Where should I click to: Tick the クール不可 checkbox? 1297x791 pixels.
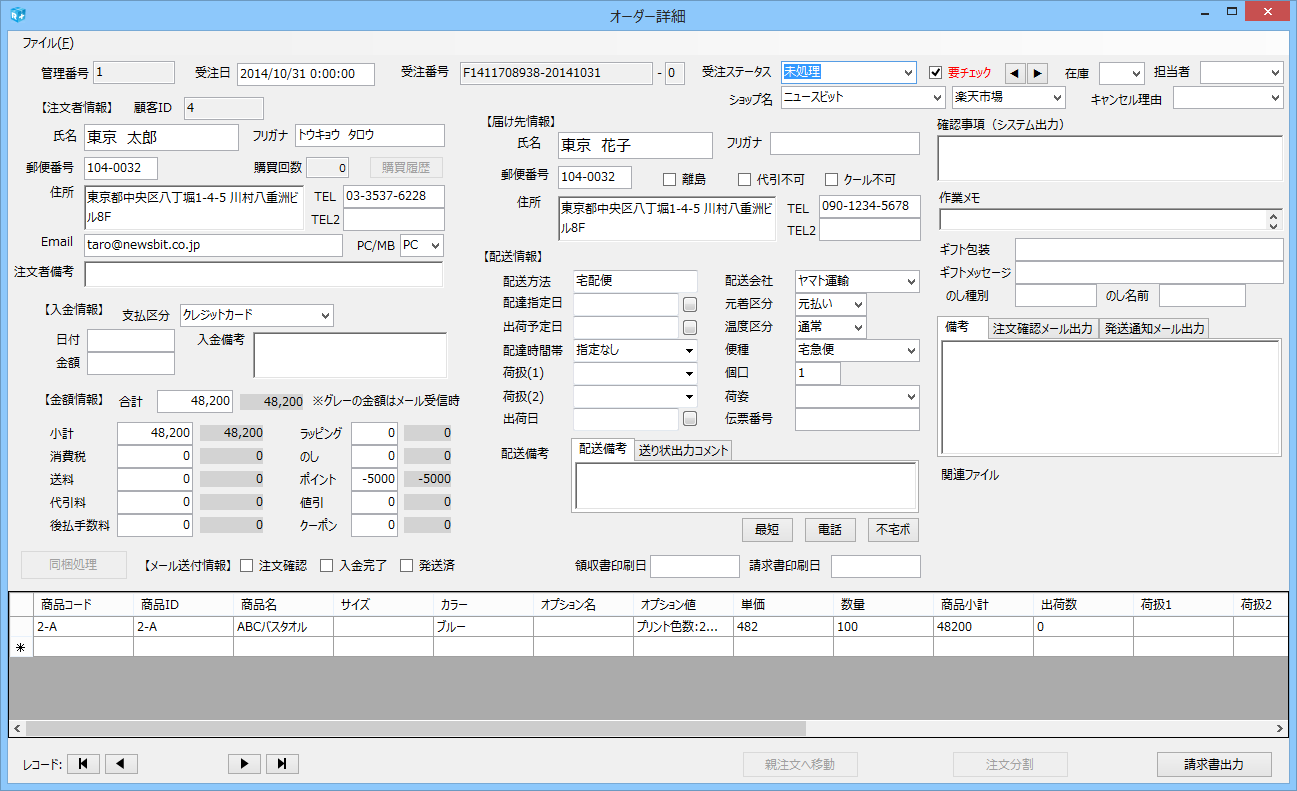(x=831, y=180)
